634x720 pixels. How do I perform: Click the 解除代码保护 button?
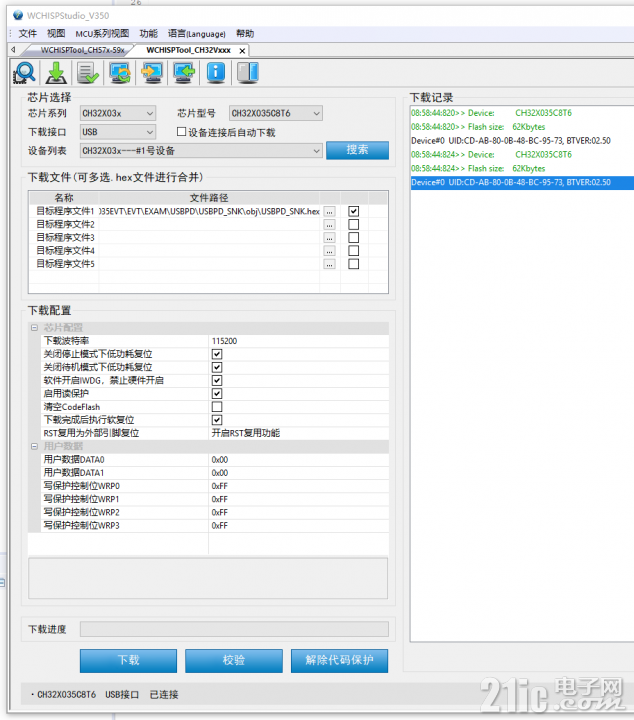point(339,661)
